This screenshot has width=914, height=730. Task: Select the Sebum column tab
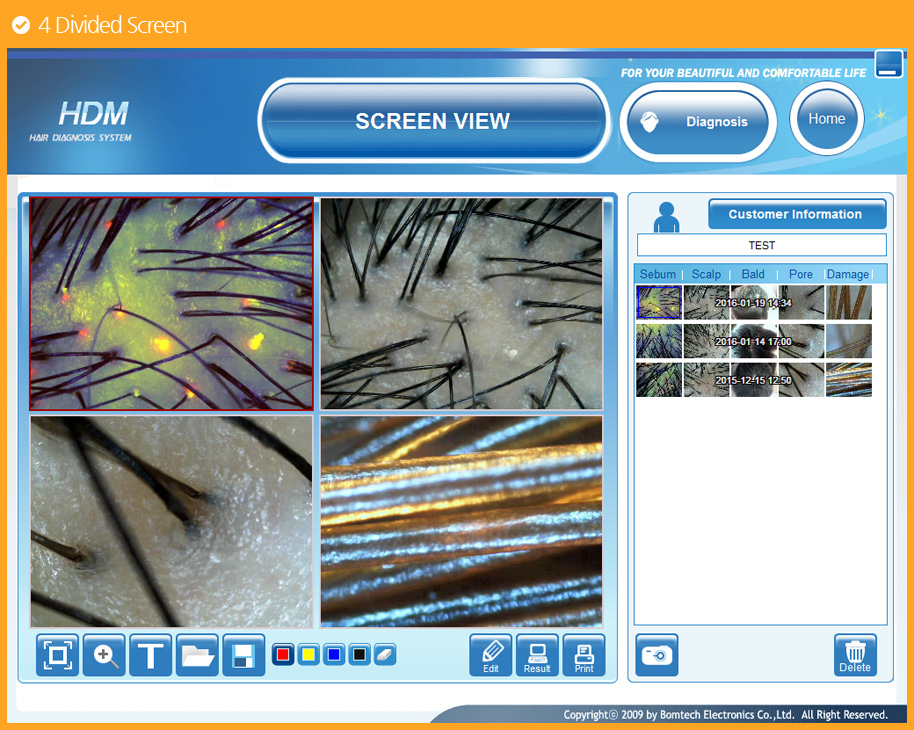click(x=658, y=274)
